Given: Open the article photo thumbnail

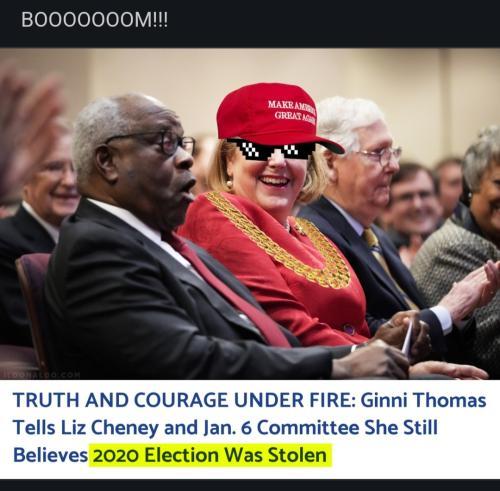Looking at the screenshot, I should [x=250, y=214].
